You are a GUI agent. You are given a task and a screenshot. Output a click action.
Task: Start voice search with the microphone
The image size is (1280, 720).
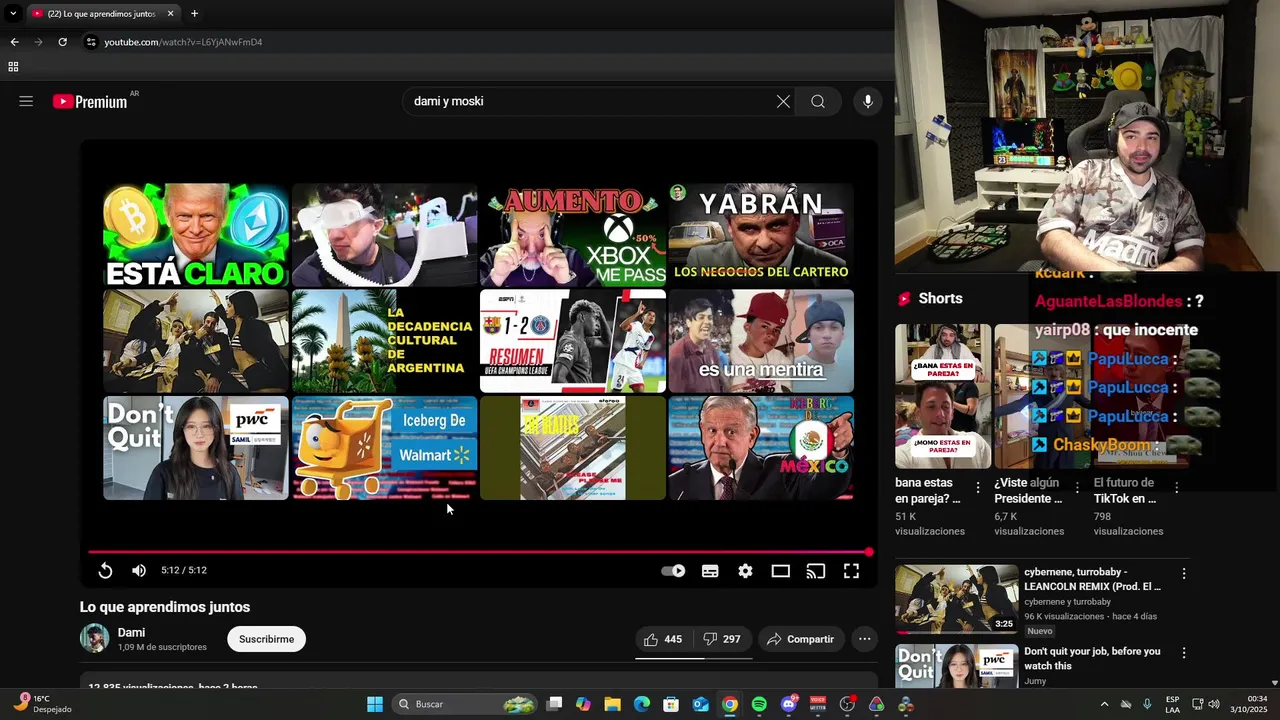867,101
